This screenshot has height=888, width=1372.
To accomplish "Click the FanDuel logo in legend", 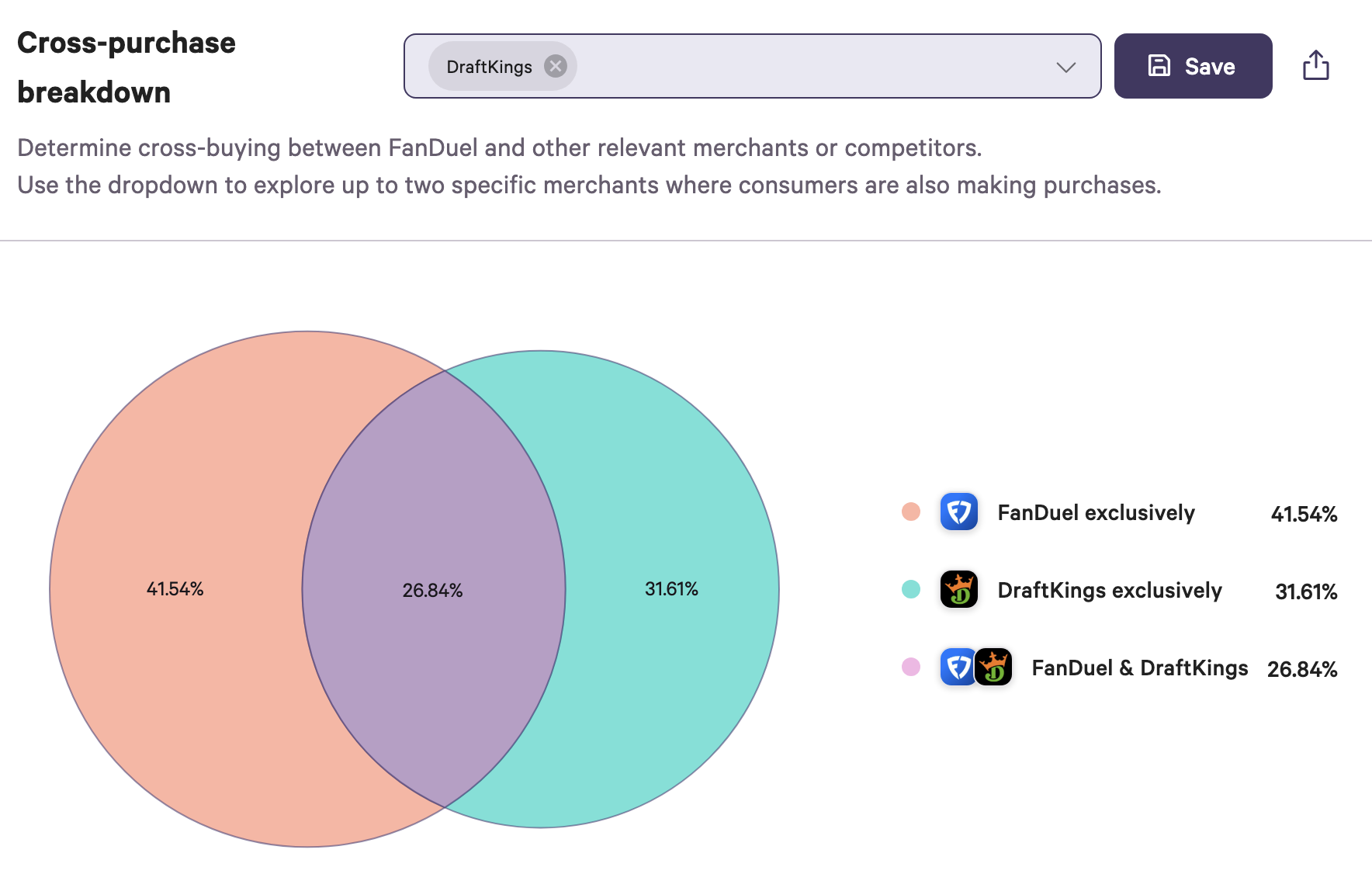I will 958,512.
